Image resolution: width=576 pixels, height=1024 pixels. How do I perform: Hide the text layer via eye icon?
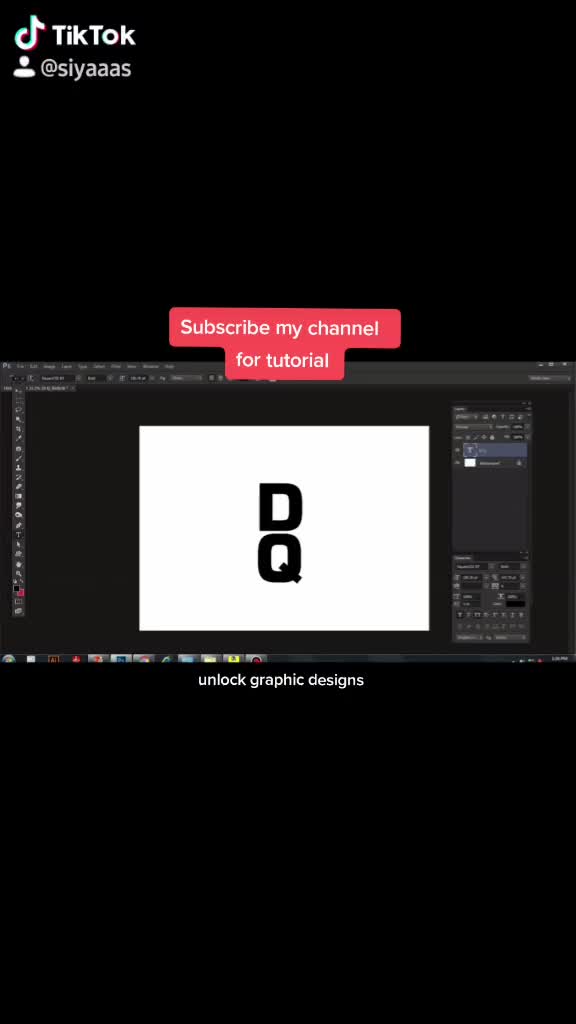pyautogui.click(x=457, y=450)
